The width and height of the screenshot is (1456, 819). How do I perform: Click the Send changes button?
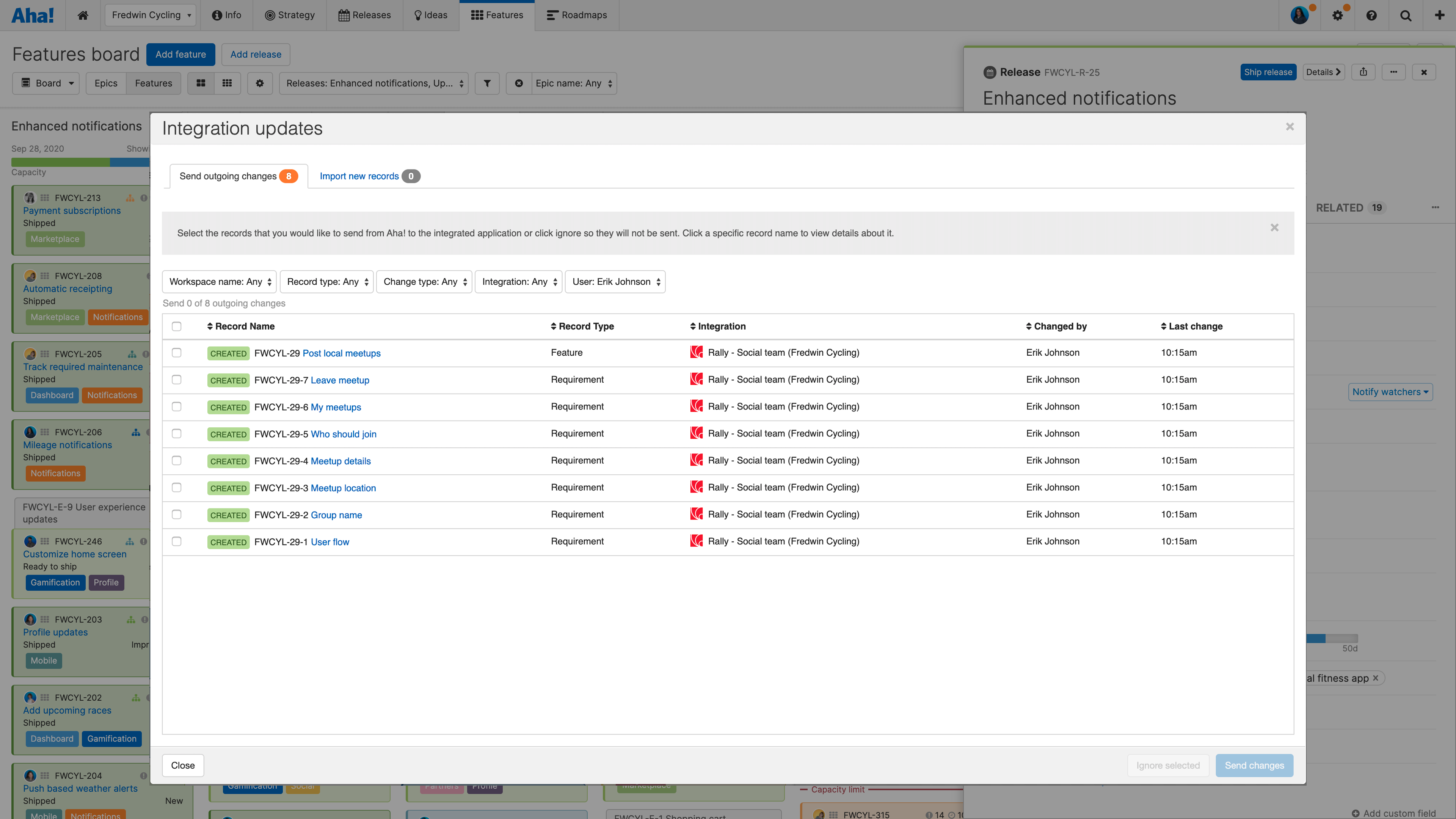(1254, 765)
